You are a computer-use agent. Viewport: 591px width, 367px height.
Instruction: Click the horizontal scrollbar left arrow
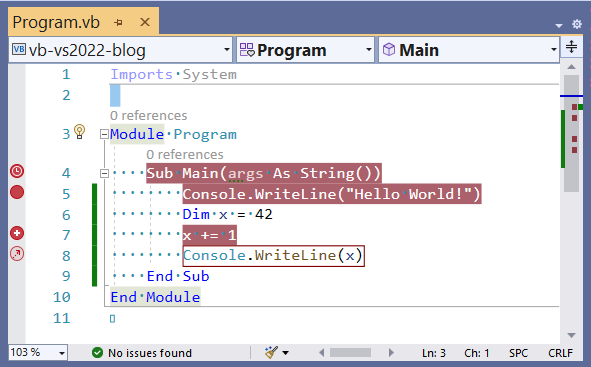click(322, 353)
